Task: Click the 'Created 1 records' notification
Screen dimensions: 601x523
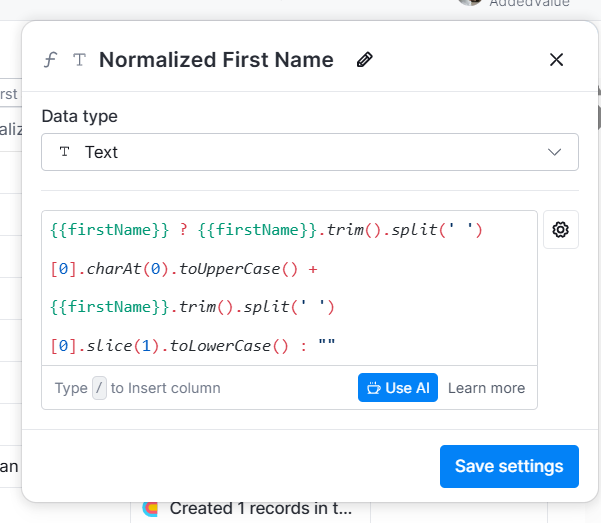Action: pyautogui.click(x=260, y=508)
